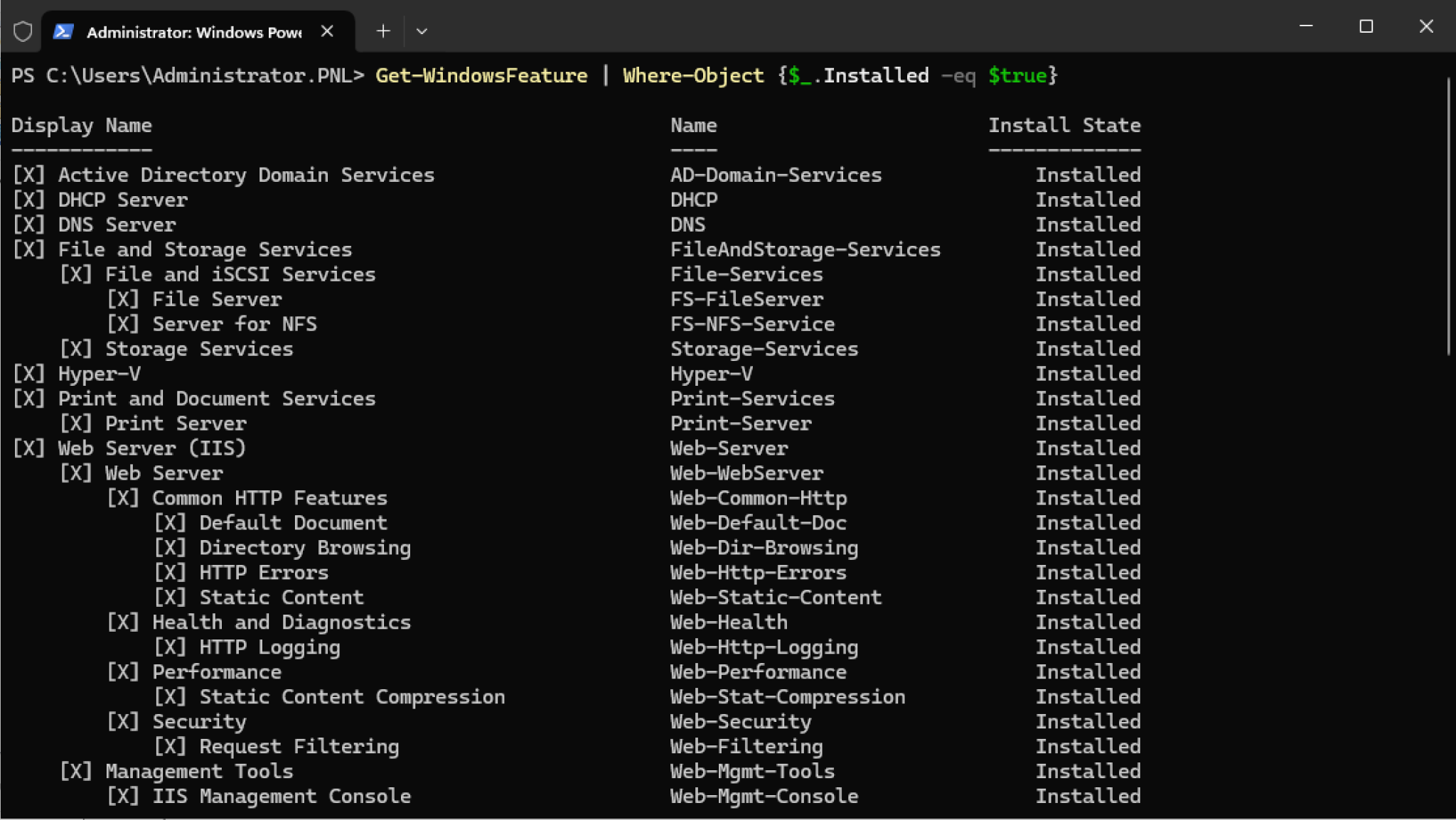Click the Install State column header
1456x820 pixels.
click(1064, 125)
